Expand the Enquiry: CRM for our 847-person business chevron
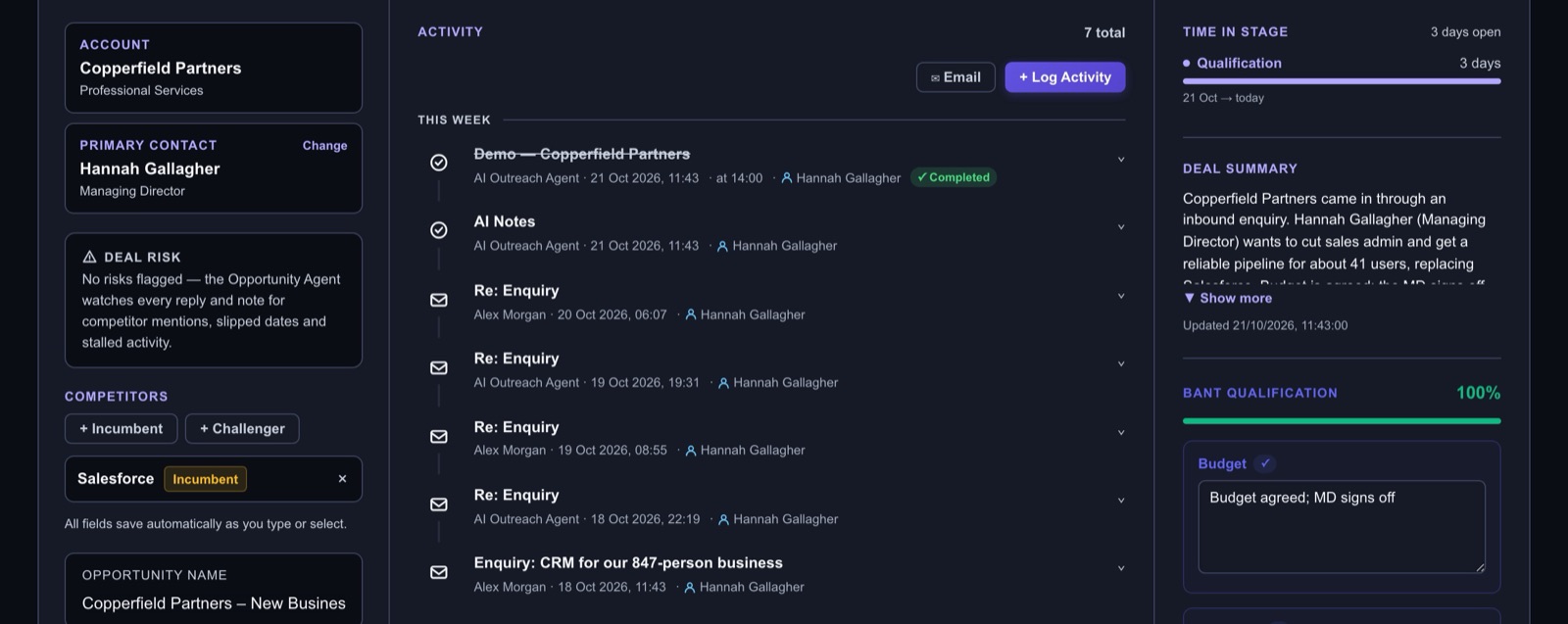1568x624 pixels. coord(1121,568)
